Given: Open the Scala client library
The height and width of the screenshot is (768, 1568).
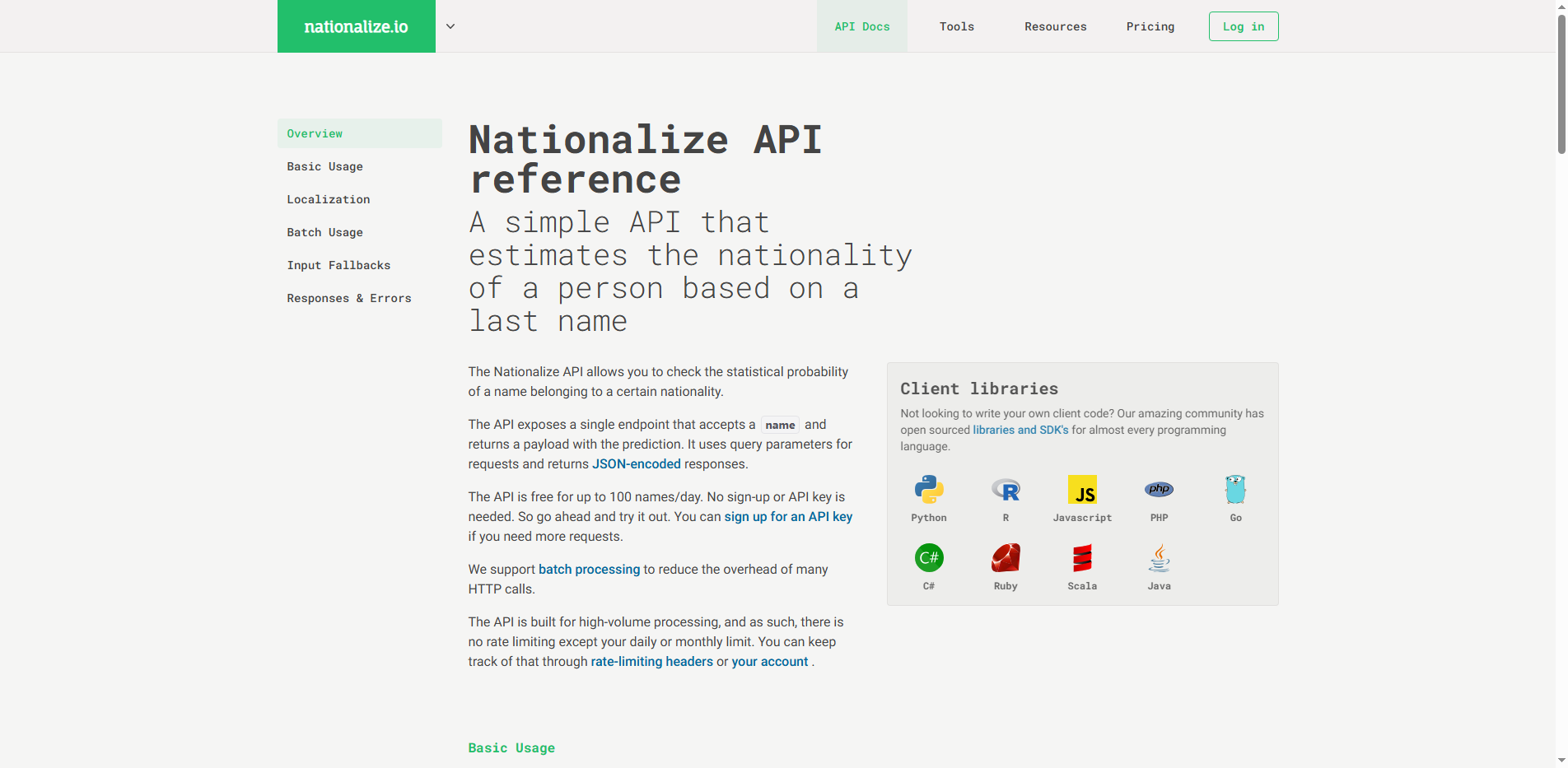Looking at the screenshot, I should click(1082, 558).
